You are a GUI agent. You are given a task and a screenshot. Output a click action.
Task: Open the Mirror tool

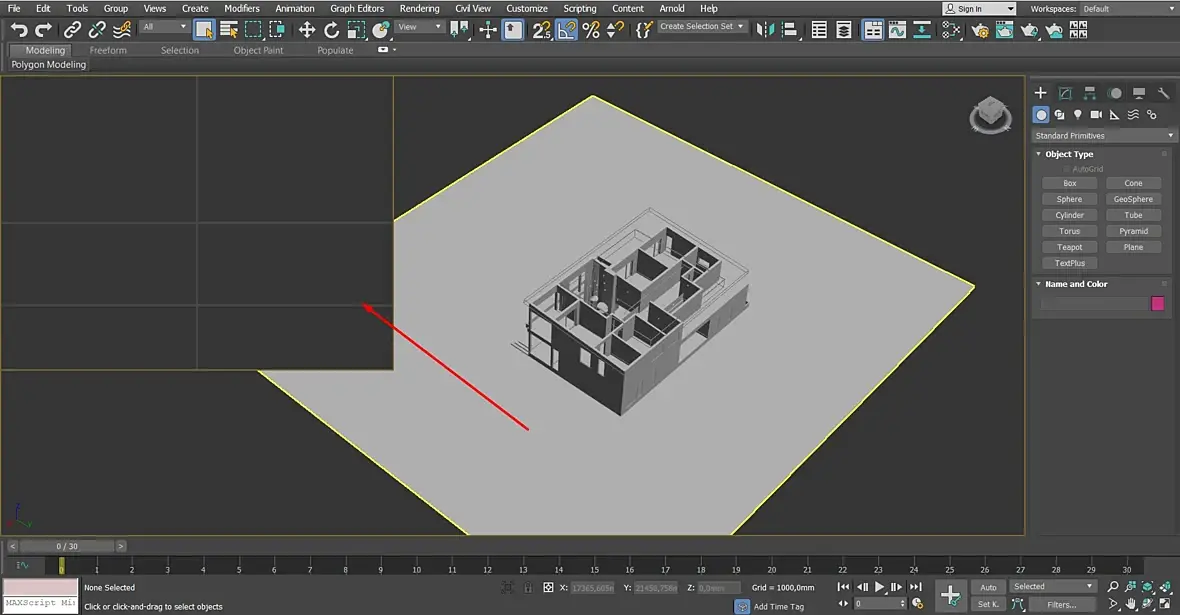(766, 30)
